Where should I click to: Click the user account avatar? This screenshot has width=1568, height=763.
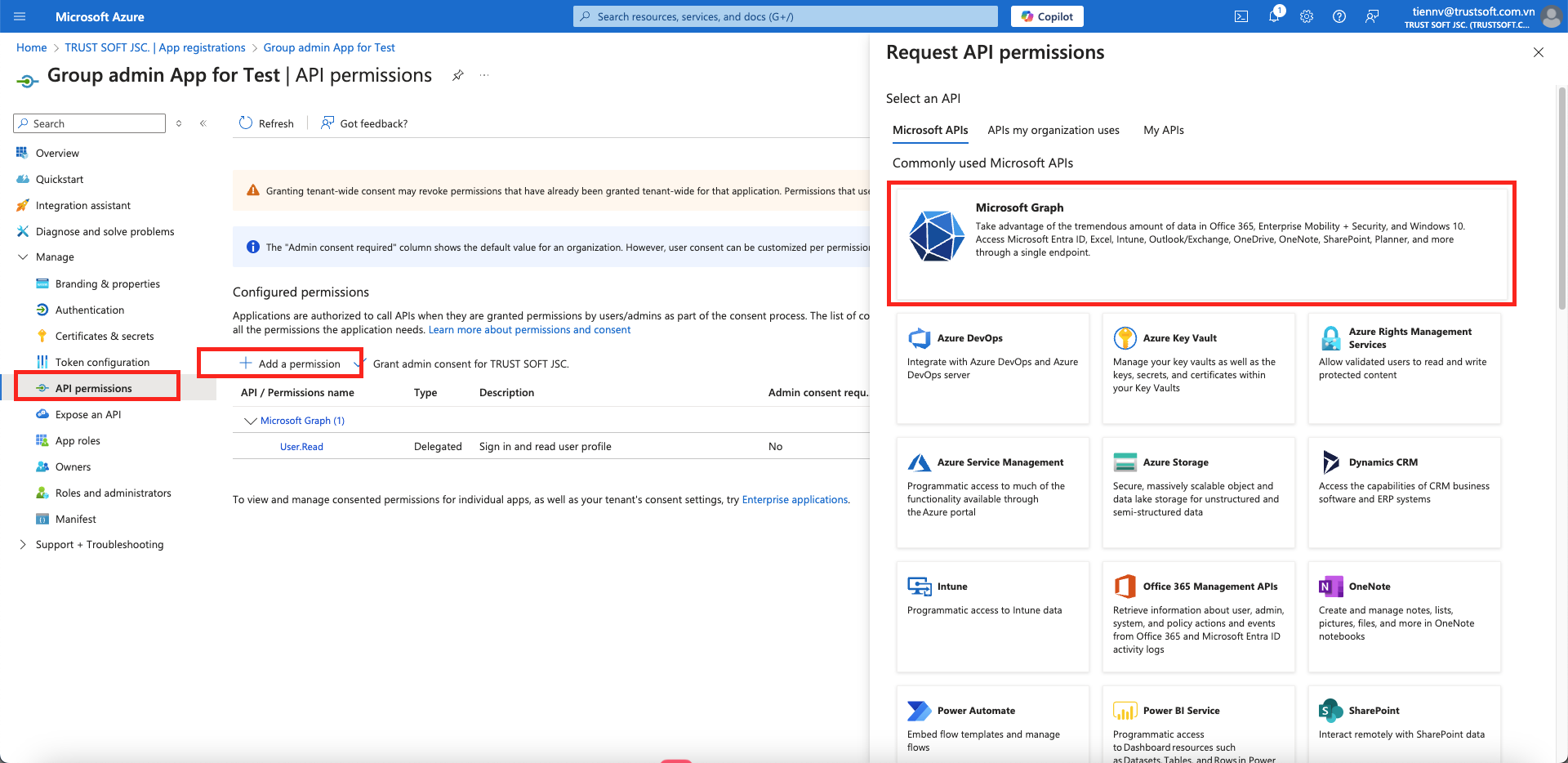tap(1551, 16)
